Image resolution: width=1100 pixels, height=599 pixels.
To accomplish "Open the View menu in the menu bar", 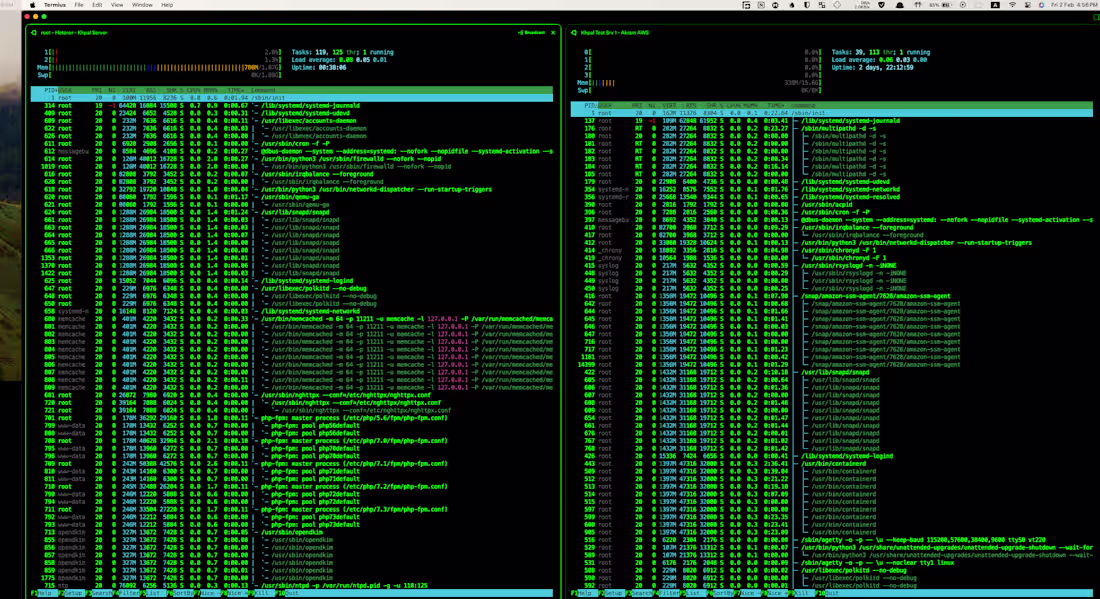I will click(x=115, y=4).
